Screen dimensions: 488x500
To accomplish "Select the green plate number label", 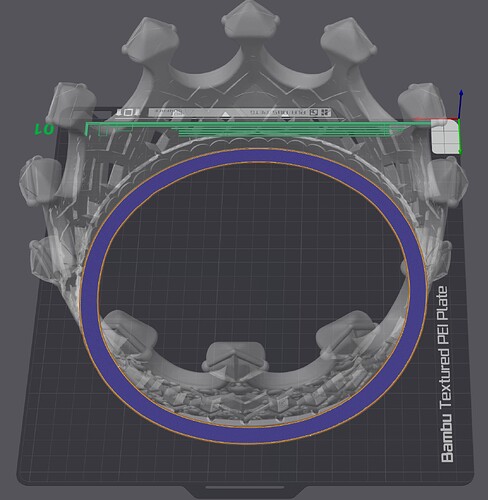I will pyautogui.click(x=44, y=129).
